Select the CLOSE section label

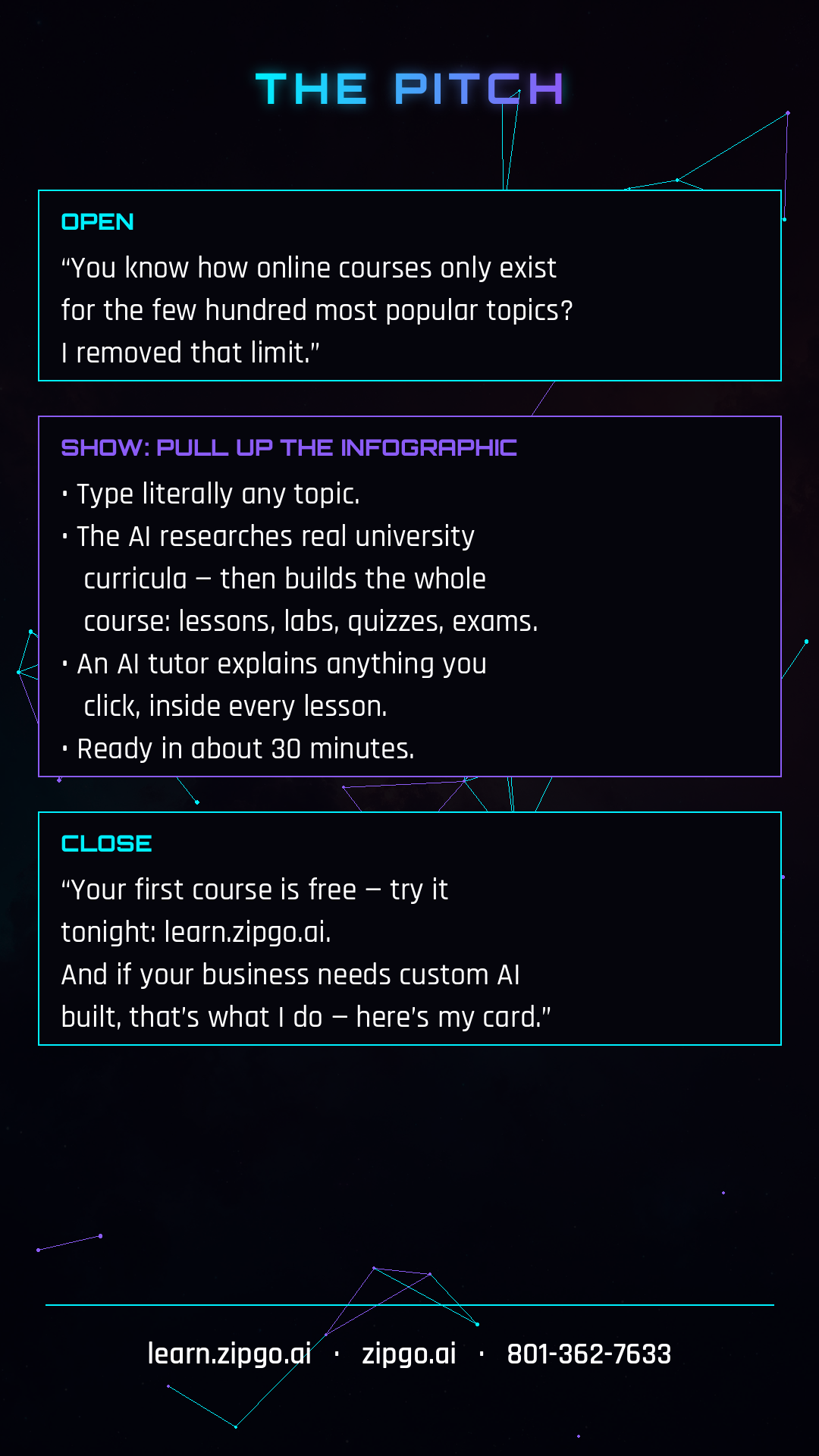(x=106, y=843)
